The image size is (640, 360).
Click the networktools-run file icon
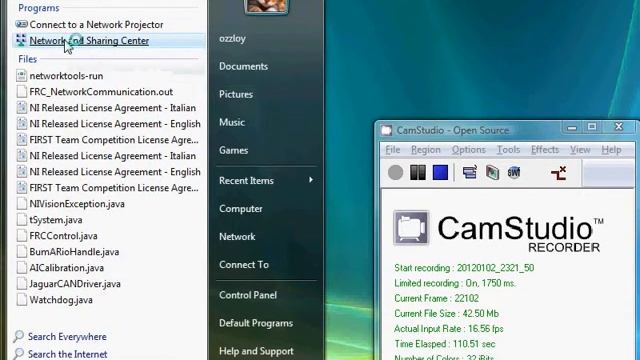(x=21, y=76)
